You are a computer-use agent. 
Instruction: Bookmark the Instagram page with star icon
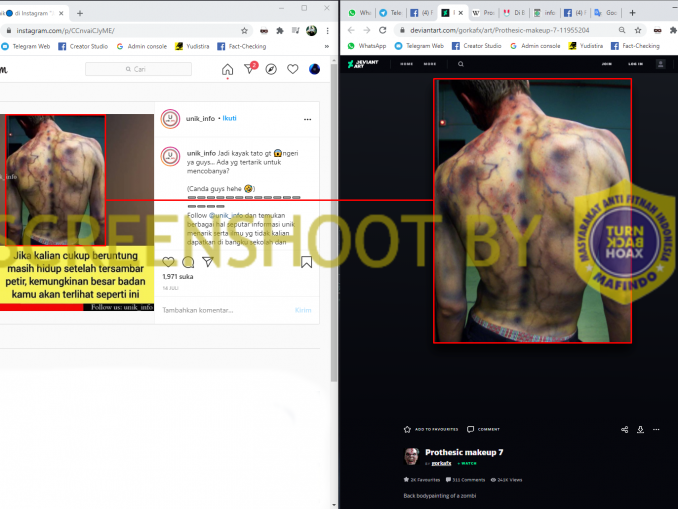point(244,31)
